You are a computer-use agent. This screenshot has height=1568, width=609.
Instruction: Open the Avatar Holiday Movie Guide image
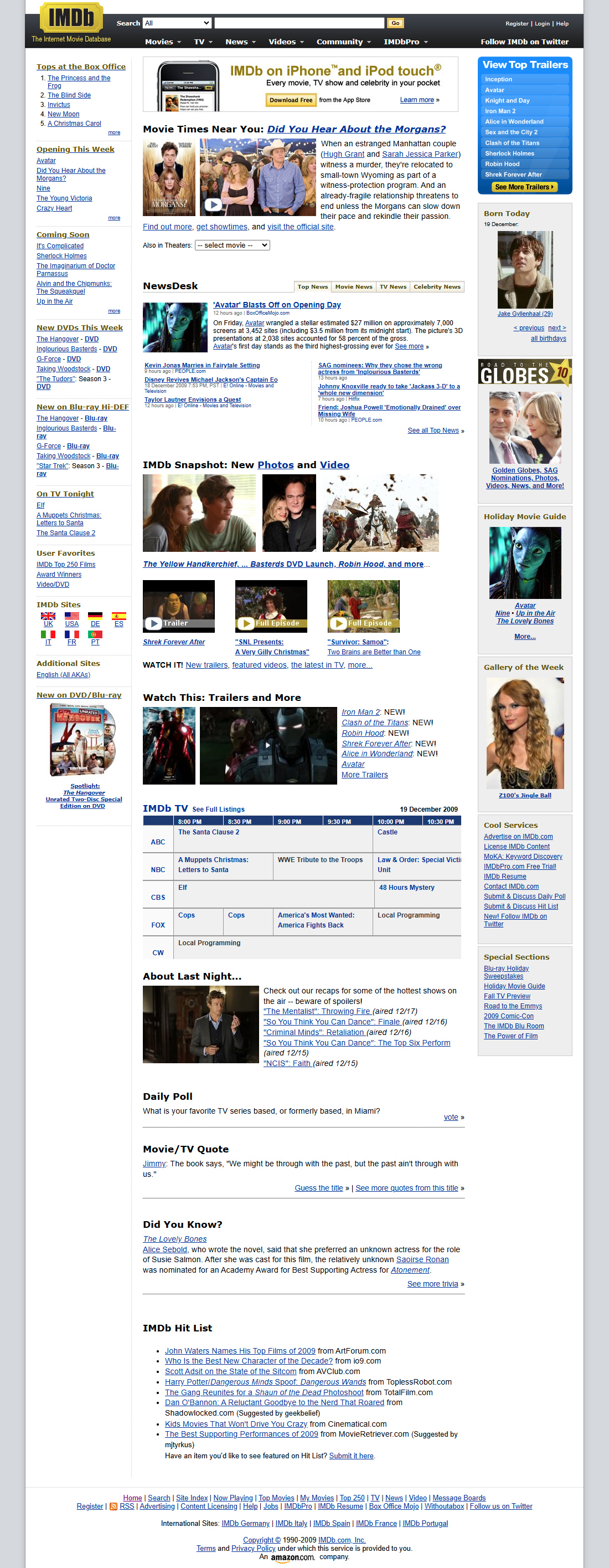coord(525,563)
